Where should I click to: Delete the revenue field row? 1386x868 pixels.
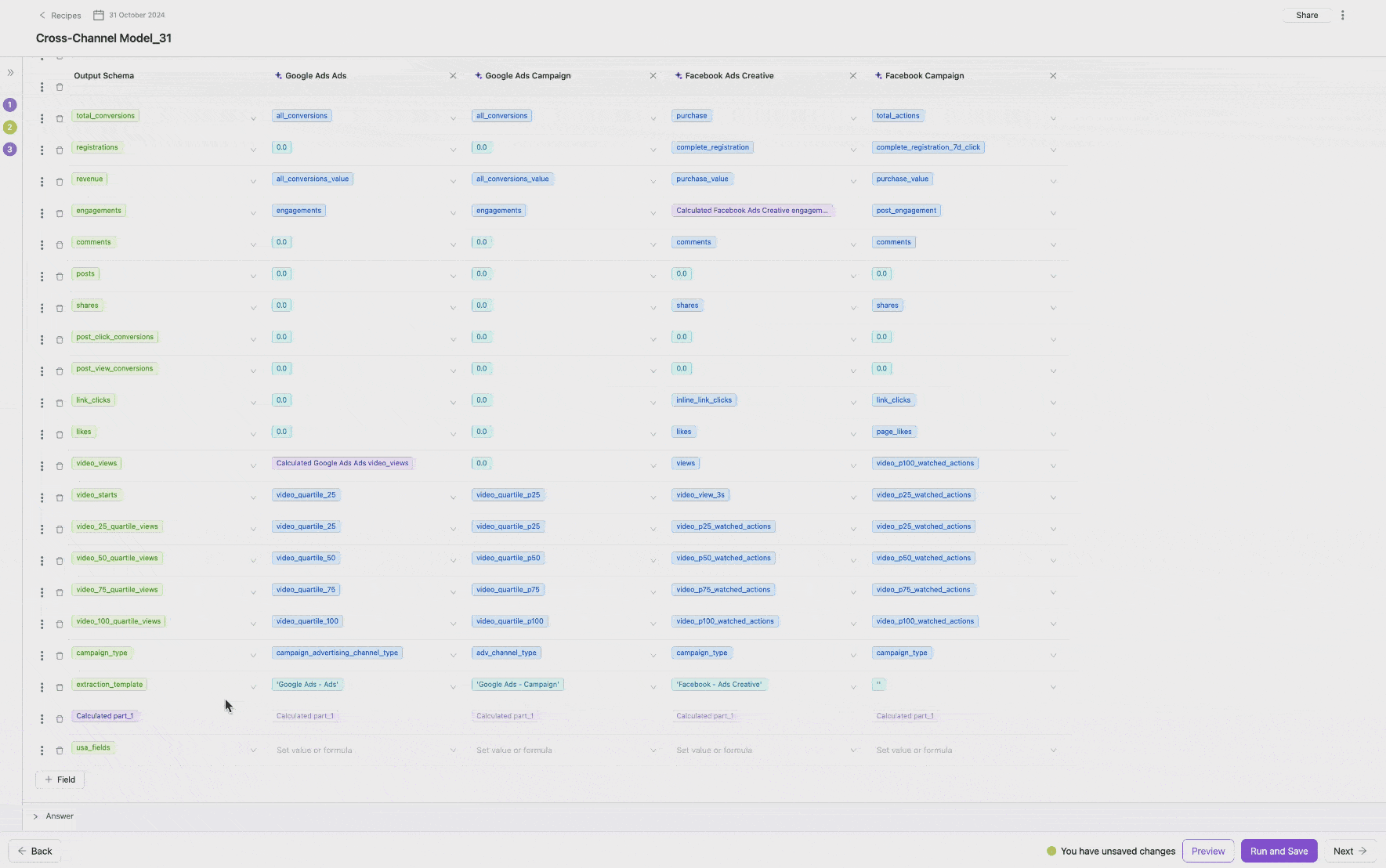[60, 182]
